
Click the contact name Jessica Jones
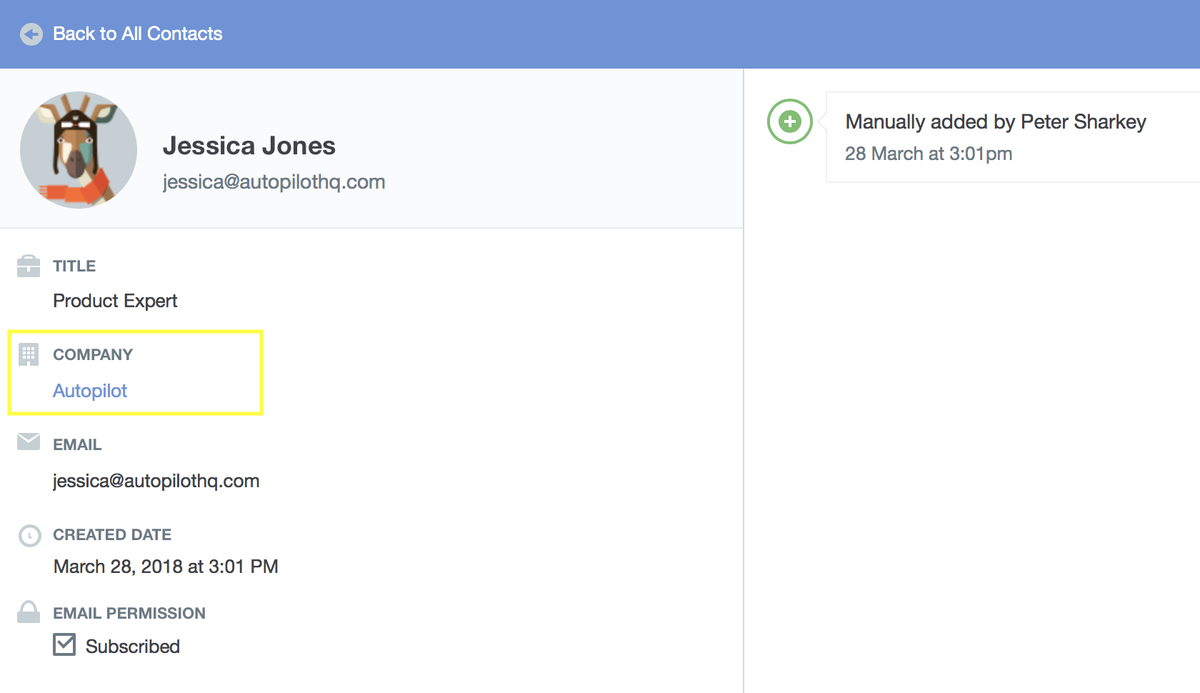click(x=249, y=145)
